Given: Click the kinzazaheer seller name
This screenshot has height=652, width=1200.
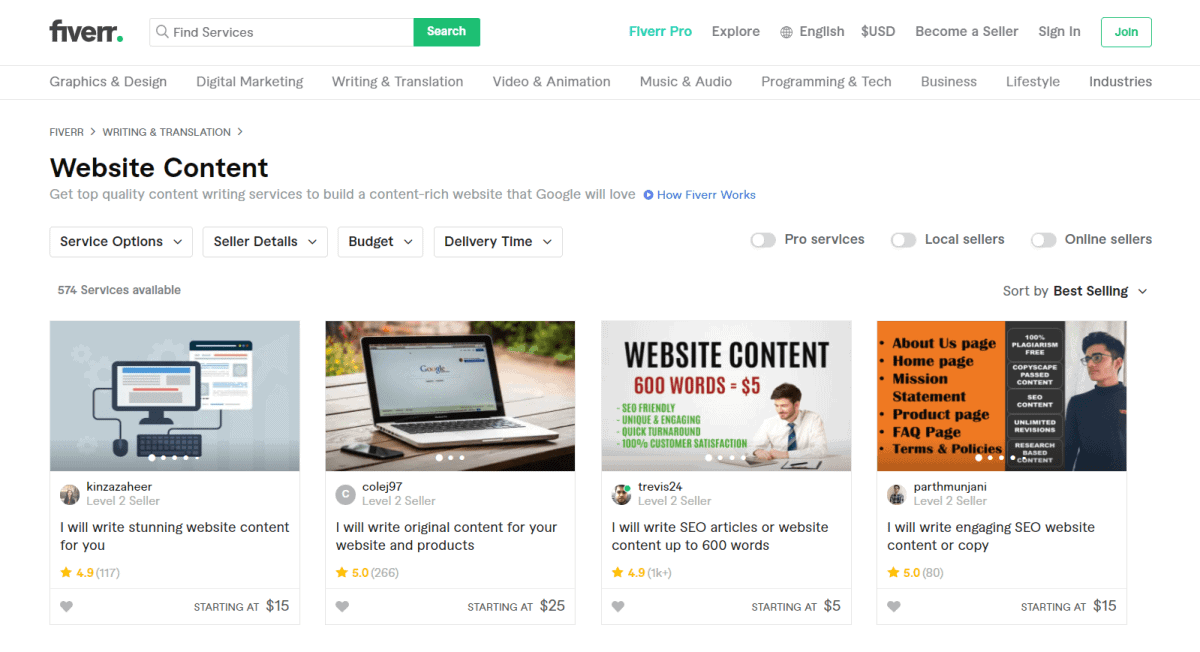Looking at the screenshot, I should [x=119, y=487].
